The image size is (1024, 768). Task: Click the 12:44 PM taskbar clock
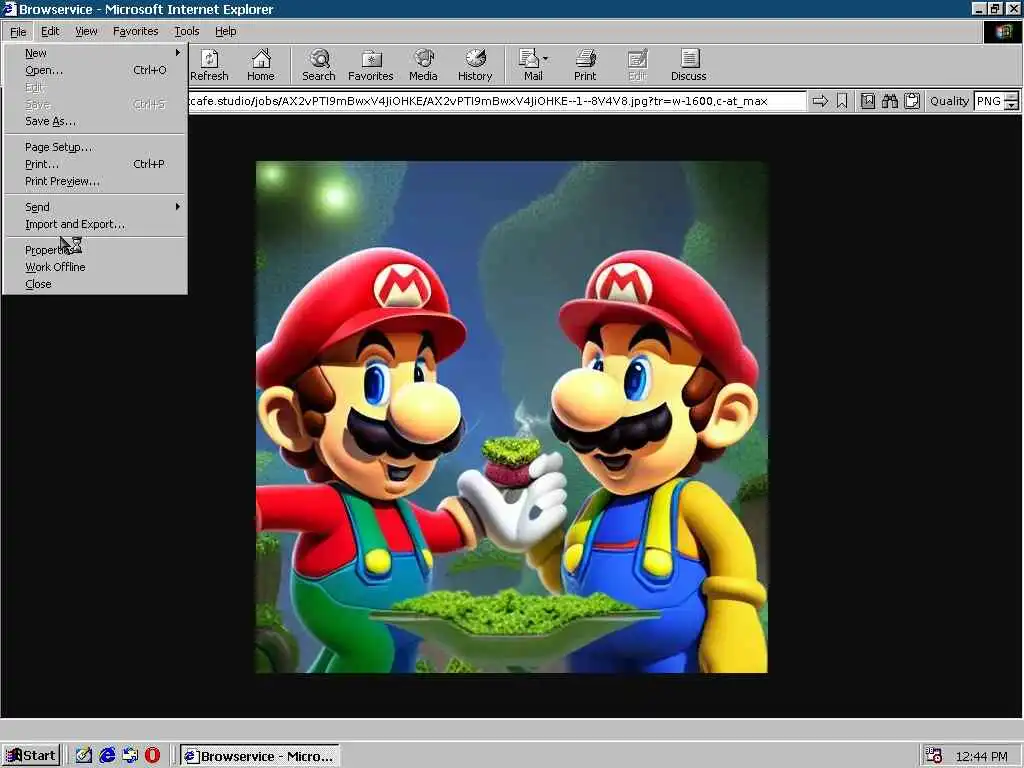981,756
